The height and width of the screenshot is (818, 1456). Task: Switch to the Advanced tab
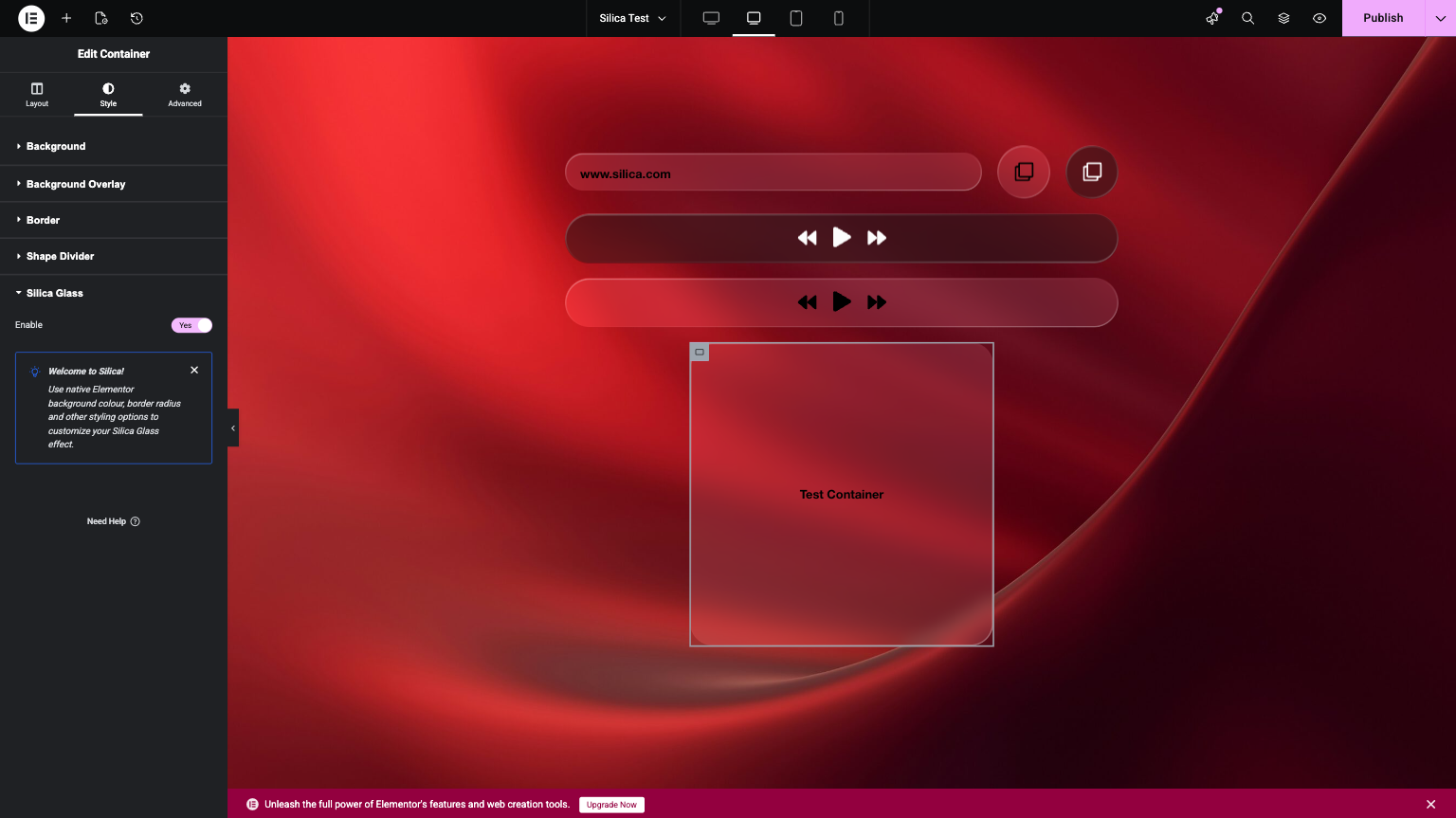184,94
